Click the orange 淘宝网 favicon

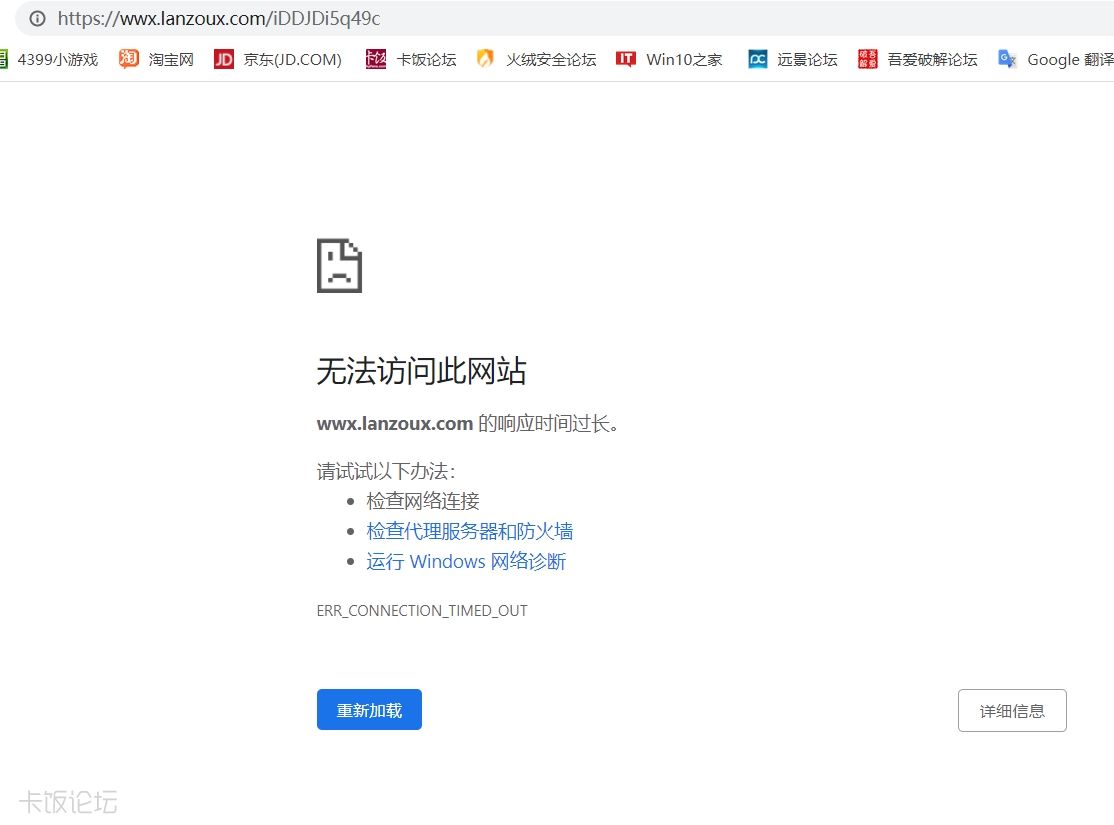(x=128, y=59)
